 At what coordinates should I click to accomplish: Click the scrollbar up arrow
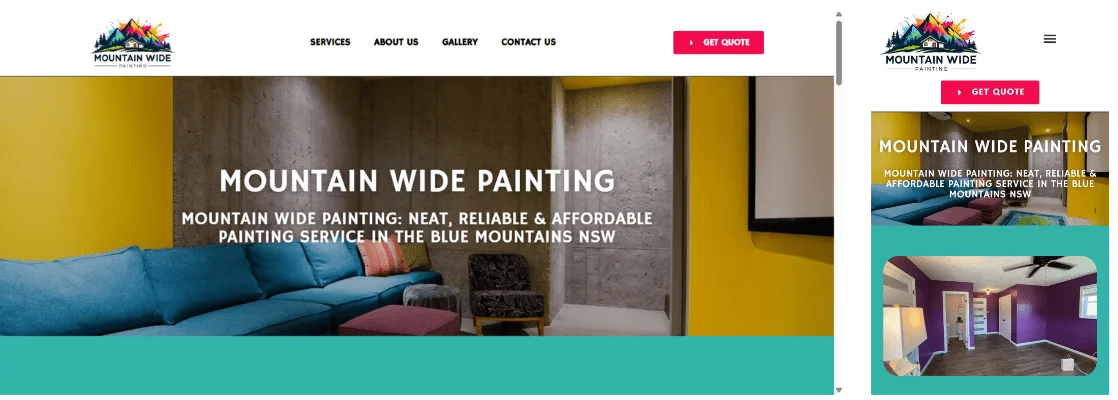[x=839, y=14]
